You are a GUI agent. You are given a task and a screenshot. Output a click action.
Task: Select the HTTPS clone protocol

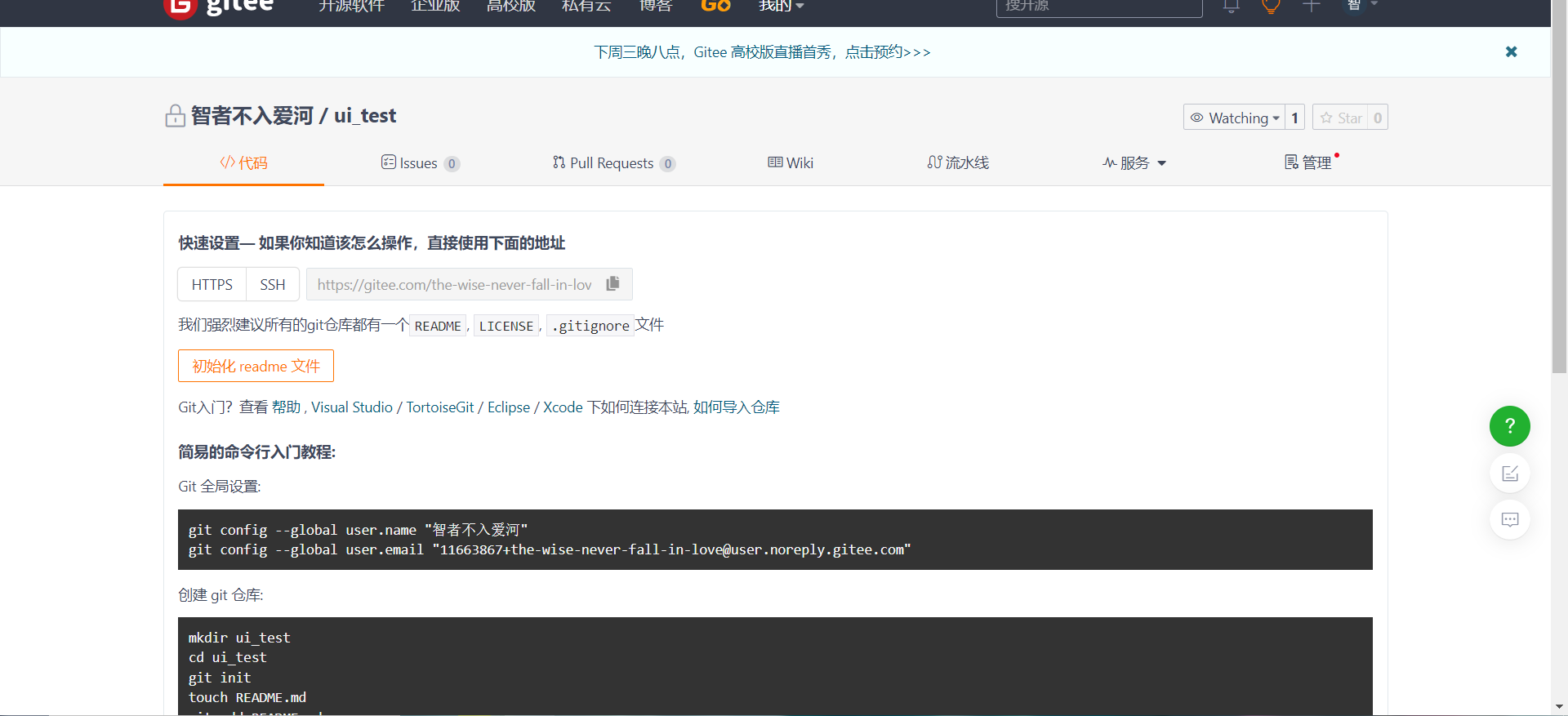pyautogui.click(x=212, y=284)
